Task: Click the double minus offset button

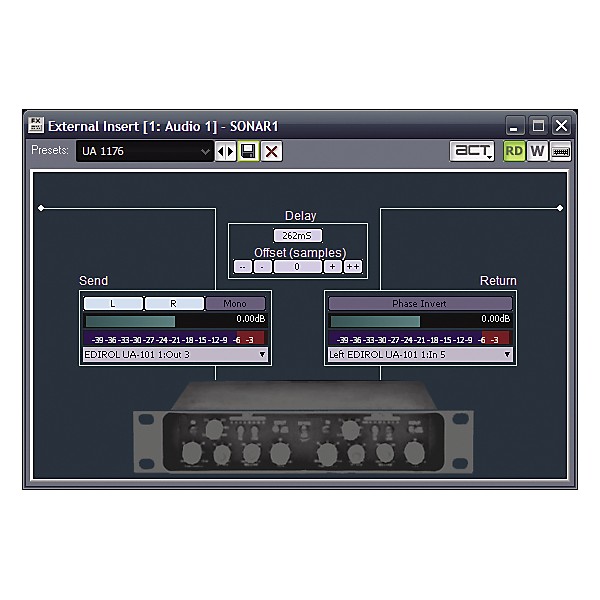Action: tap(243, 267)
